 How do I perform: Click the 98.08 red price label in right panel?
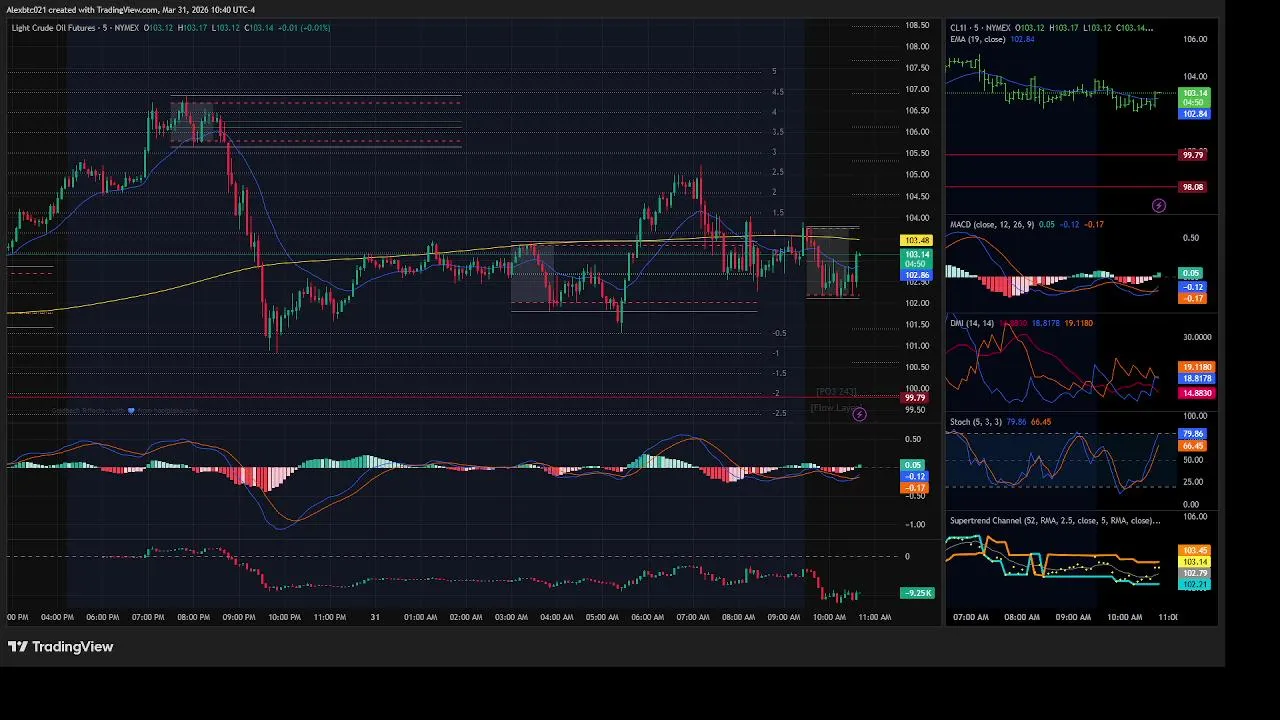click(x=1192, y=187)
